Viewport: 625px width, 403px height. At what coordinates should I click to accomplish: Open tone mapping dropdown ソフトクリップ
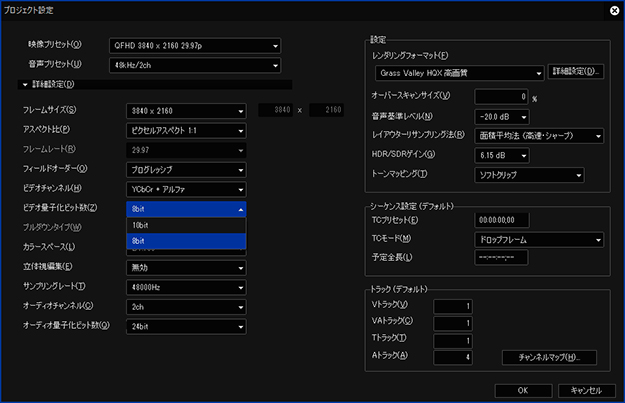[x=529, y=175]
